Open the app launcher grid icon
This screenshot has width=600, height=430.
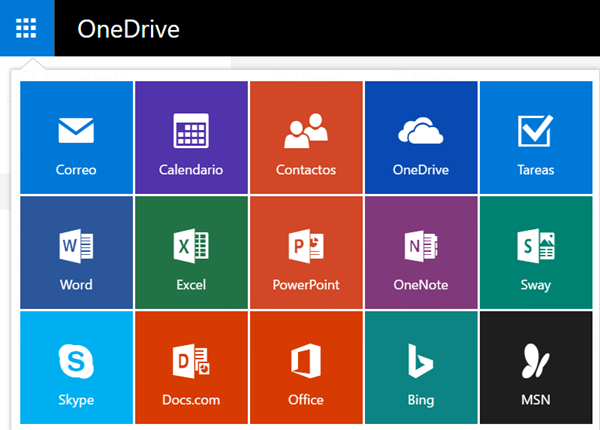click(x=26, y=28)
